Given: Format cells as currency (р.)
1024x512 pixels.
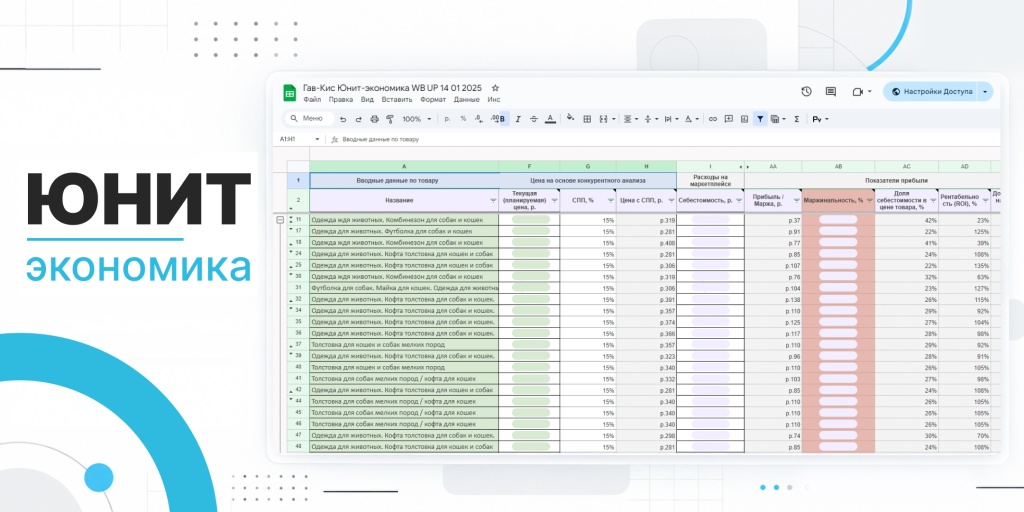Looking at the screenshot, I should 447,119.
